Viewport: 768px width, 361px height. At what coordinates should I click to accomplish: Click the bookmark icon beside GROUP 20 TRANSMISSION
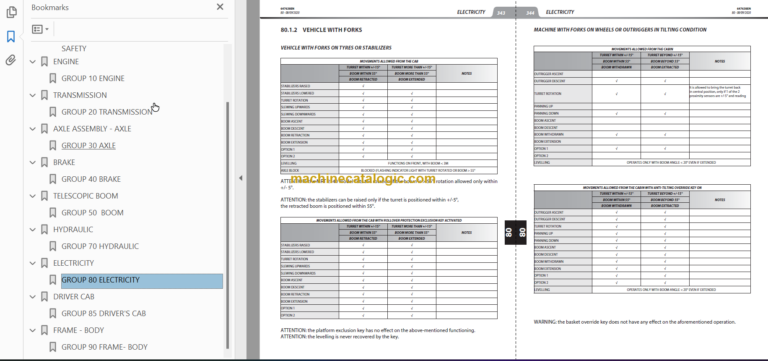[53, 112]
